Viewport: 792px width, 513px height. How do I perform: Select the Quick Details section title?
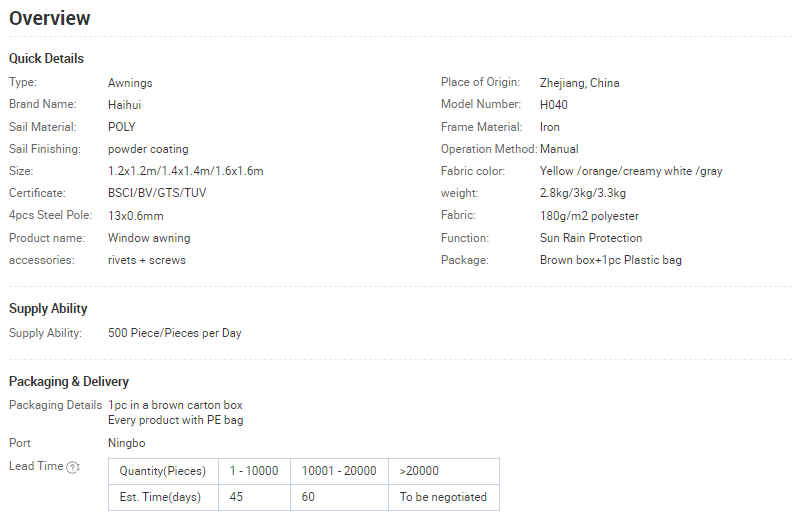pos(46,58)
